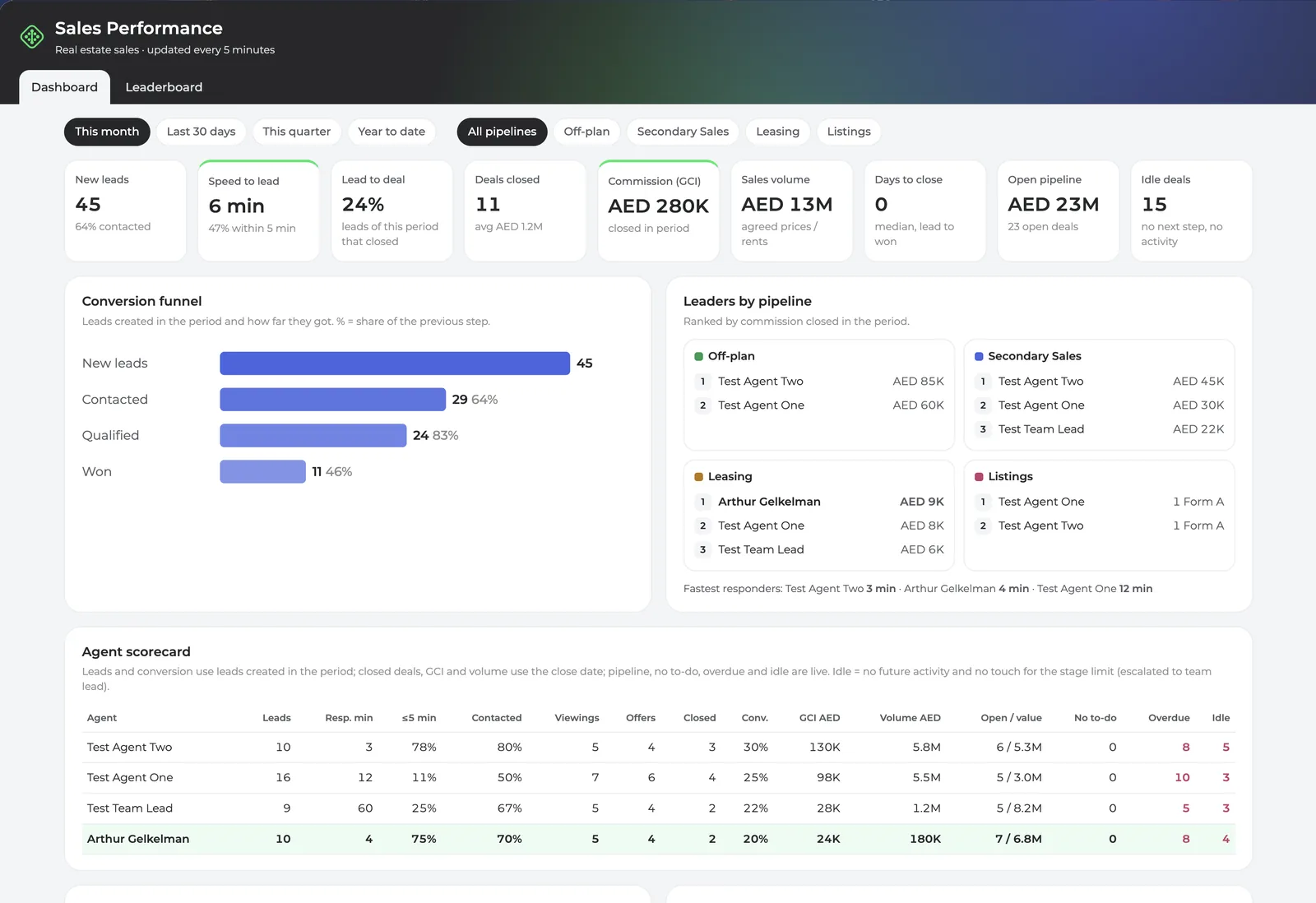
Task: Sort by the Conv. column header
Action: (754, 718)
